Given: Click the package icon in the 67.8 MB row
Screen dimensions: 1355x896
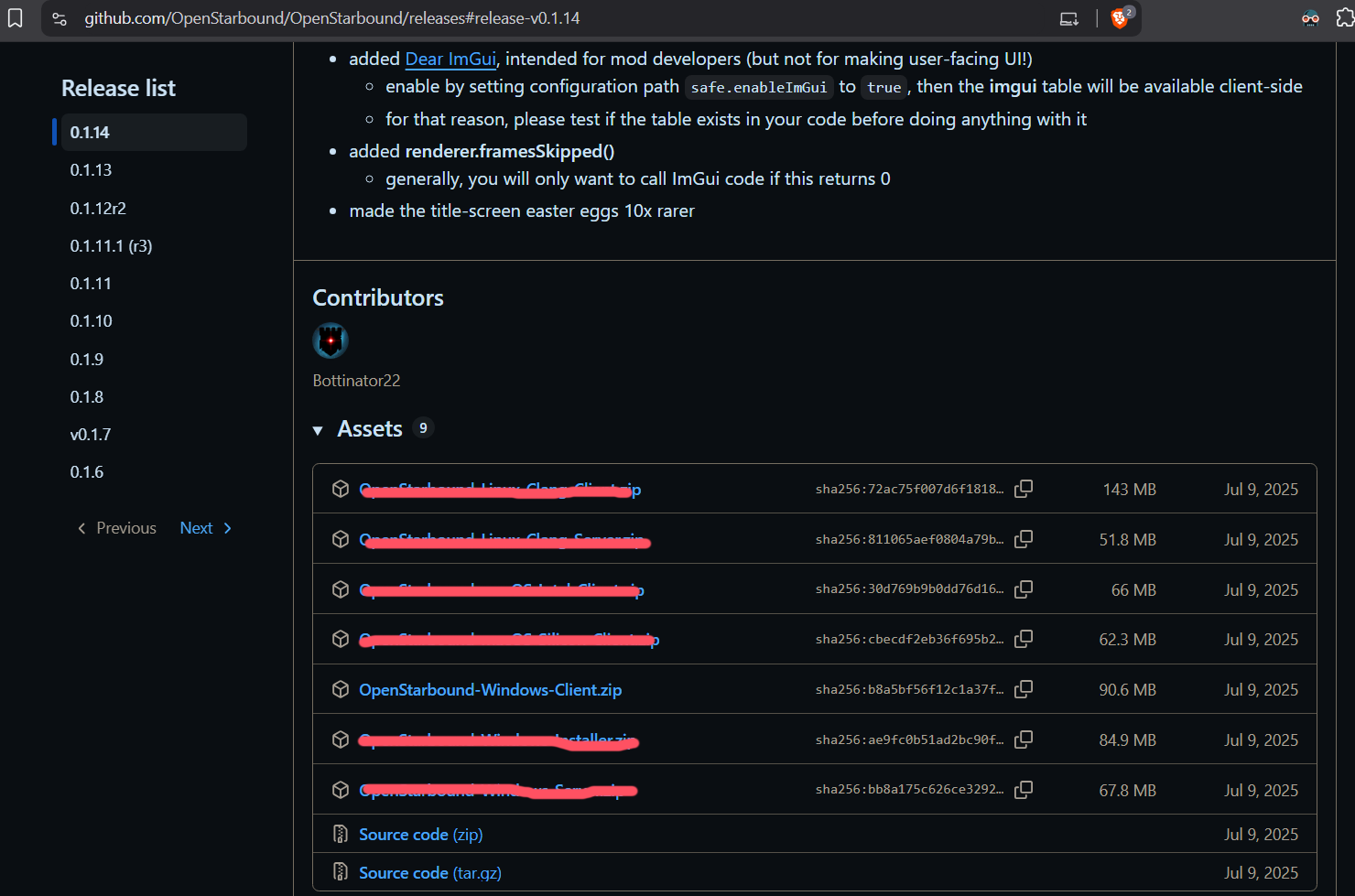Looking at the screenshot, I should click(x=341, y=790).
